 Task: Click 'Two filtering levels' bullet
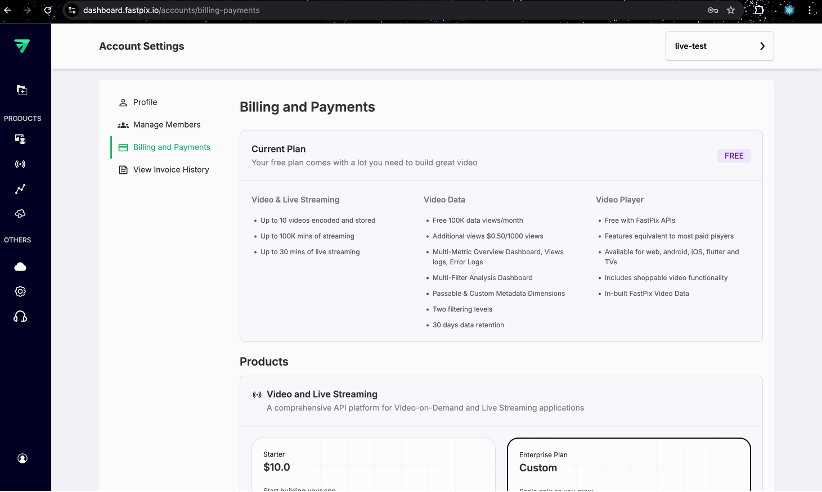[462, 309]
